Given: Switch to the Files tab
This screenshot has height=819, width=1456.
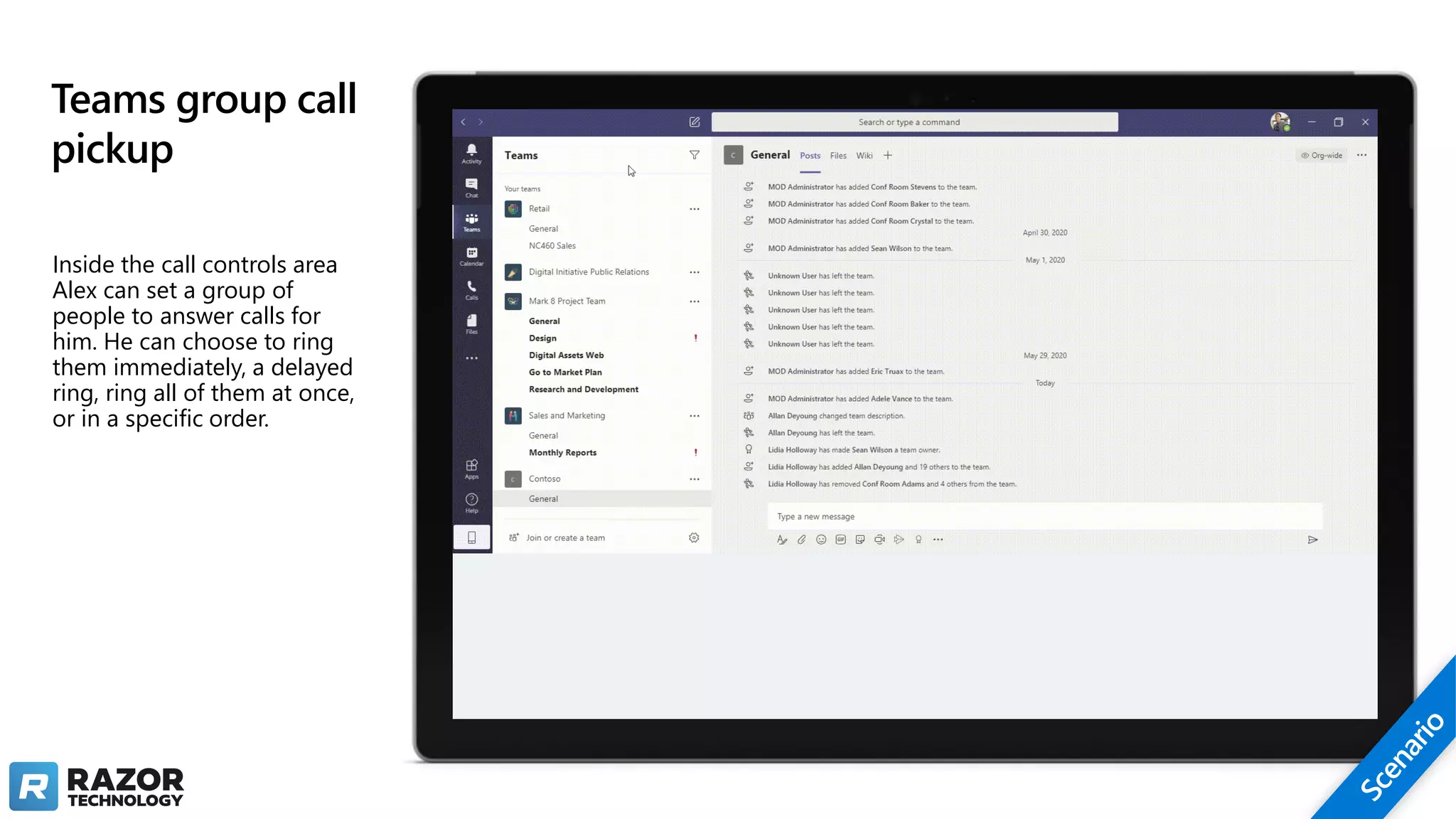Looking at the screenshot, I should tap(838, 156).
